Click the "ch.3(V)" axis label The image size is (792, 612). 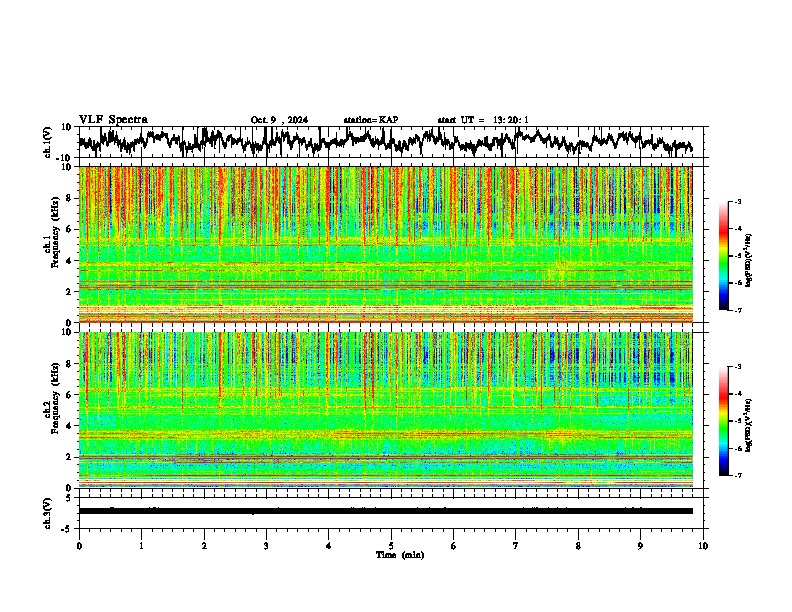pos(48,513)
